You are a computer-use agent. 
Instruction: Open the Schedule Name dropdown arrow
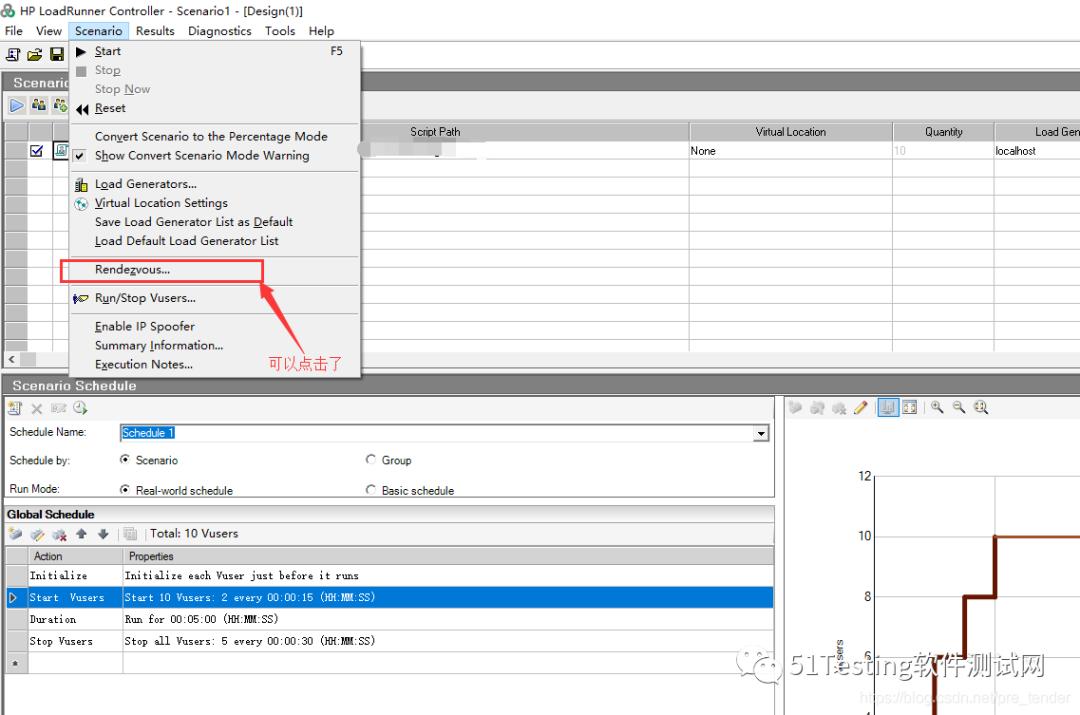pyautogui.click(x=761, y=433)
